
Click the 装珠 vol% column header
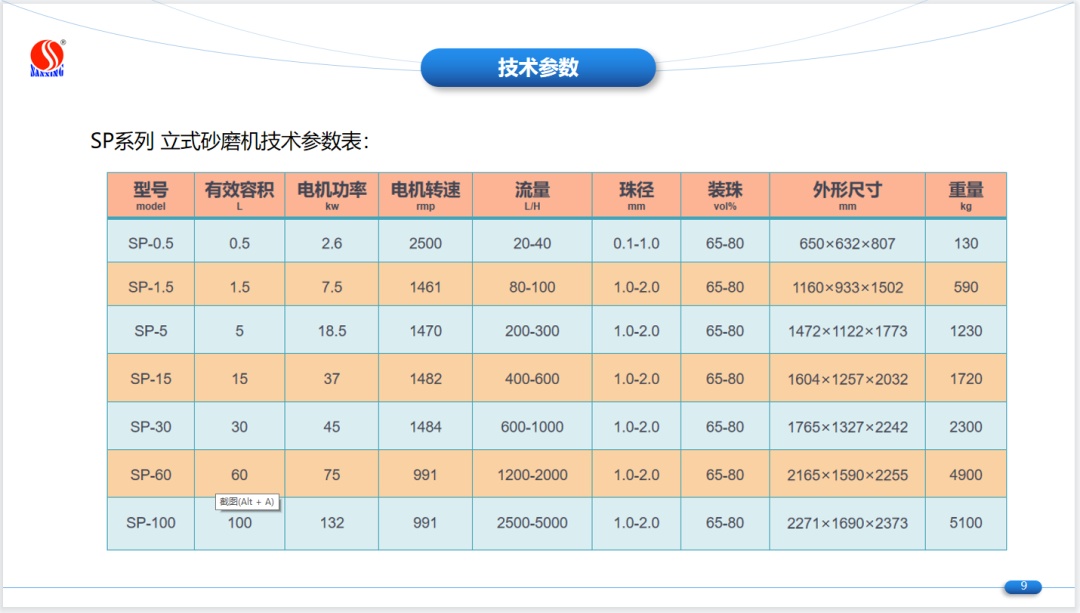[725, 195]
